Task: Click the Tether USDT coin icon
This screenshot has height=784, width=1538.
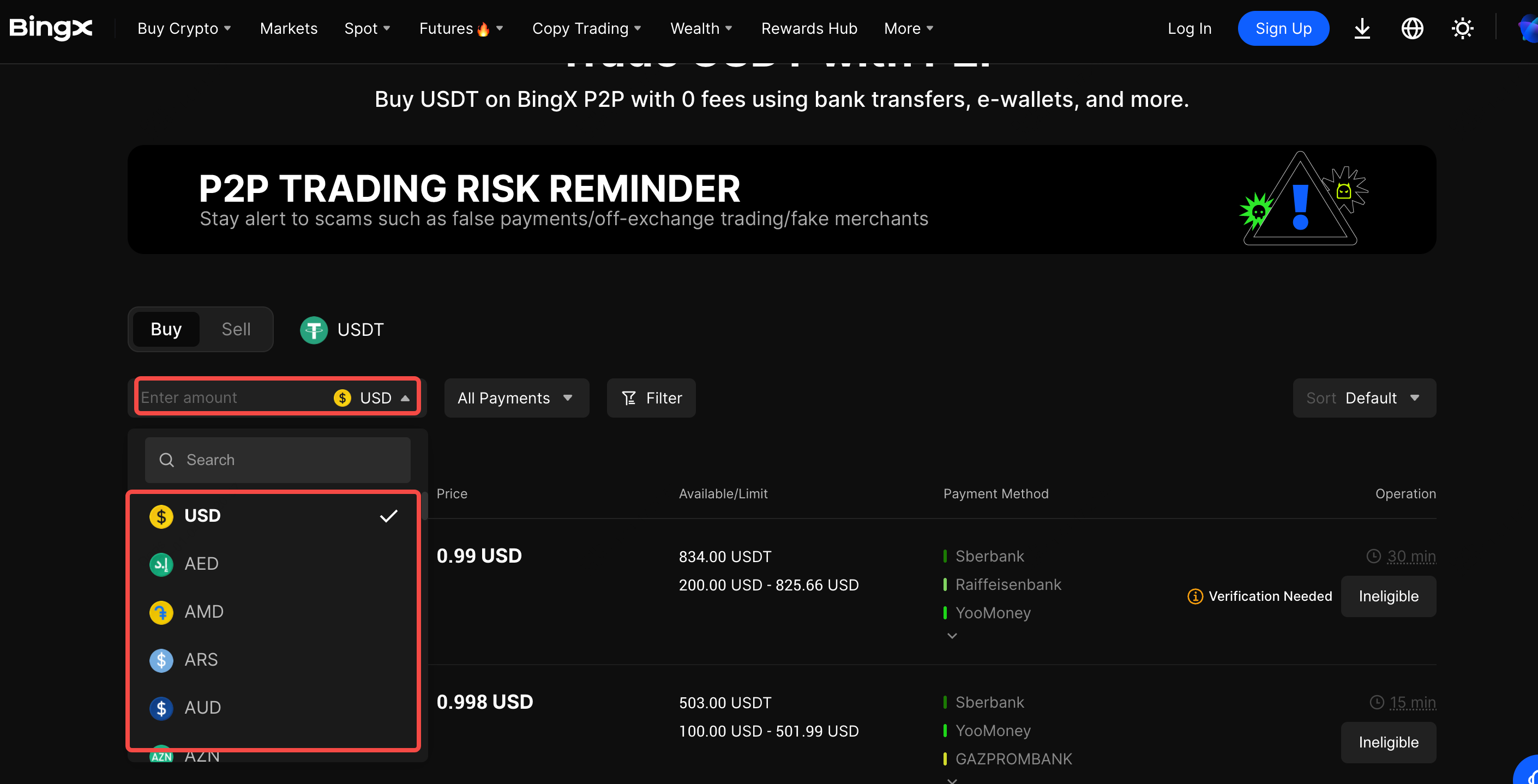Action: click(x=314, y=329)
